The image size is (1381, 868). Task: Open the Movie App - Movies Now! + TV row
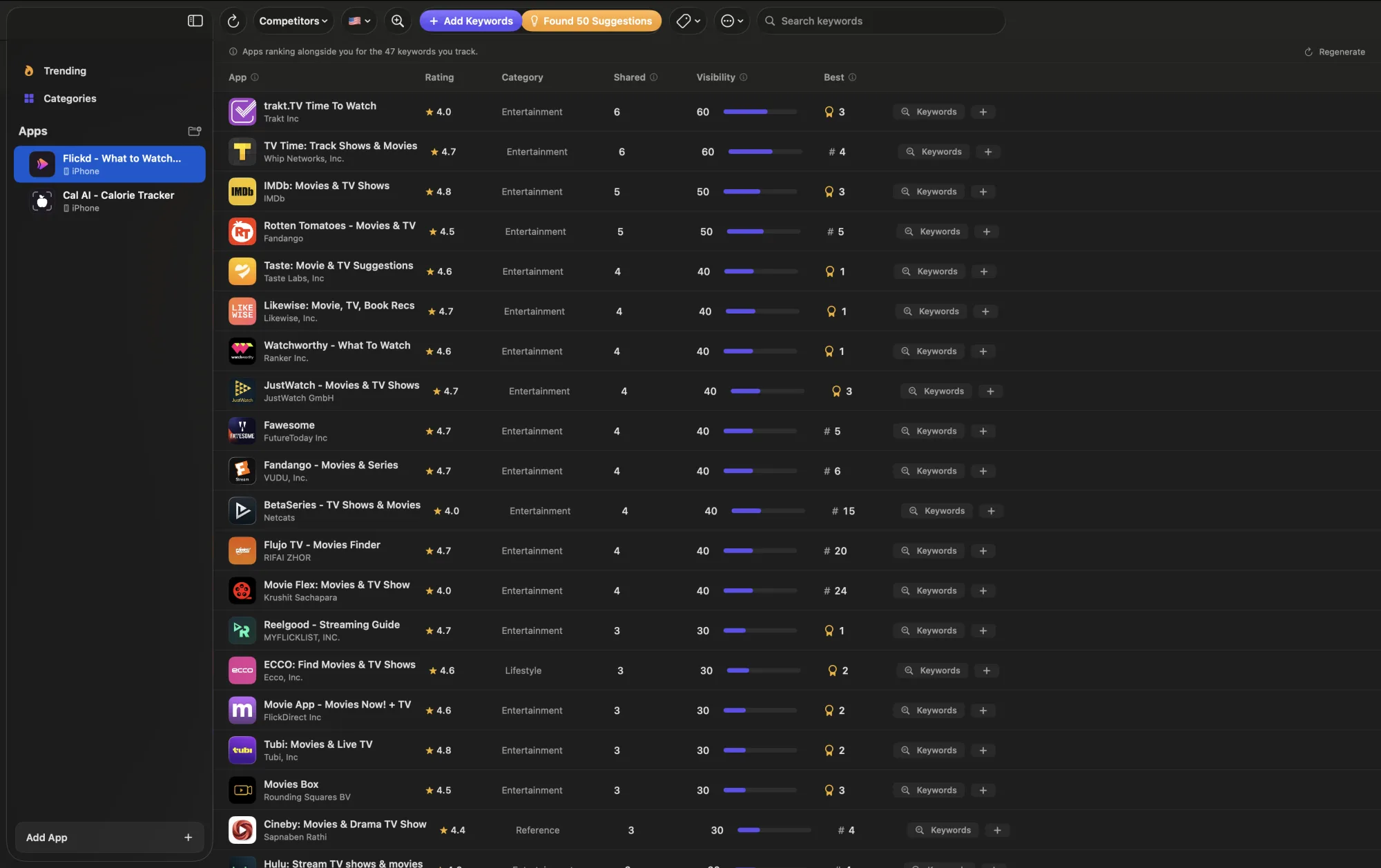click(x=797, y=710)
